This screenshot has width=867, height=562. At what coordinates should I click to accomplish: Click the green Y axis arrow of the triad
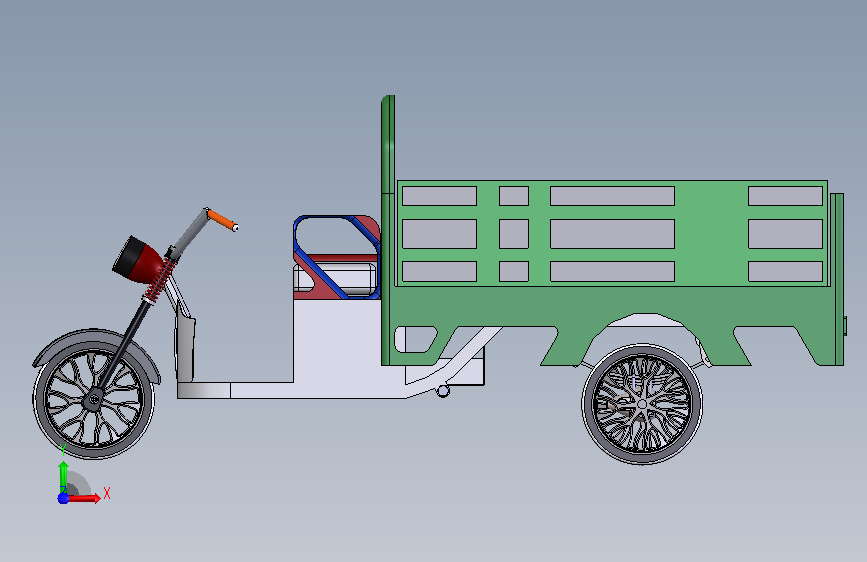point(63,475)
